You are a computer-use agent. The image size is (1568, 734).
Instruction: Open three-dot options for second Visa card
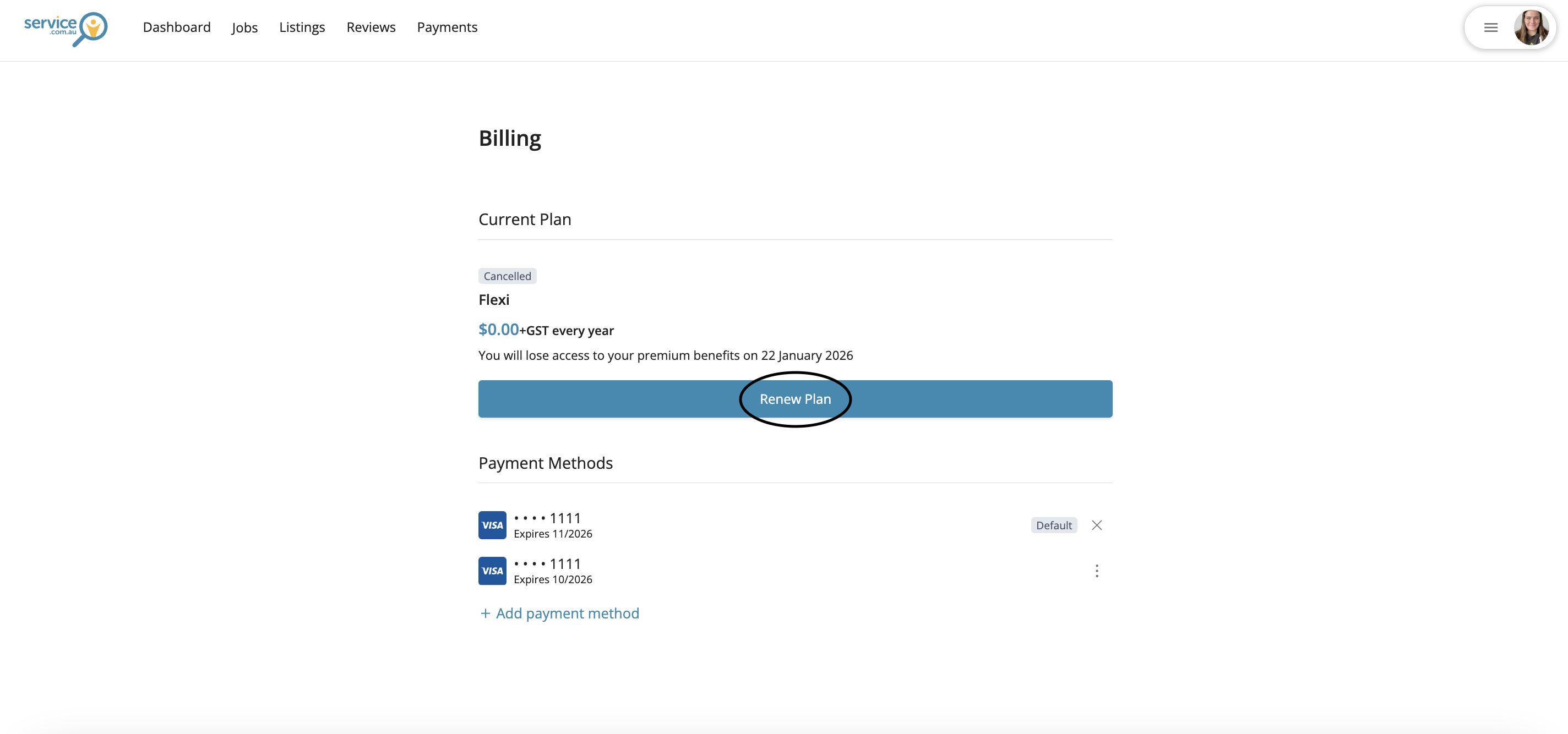pos(1096,571)
